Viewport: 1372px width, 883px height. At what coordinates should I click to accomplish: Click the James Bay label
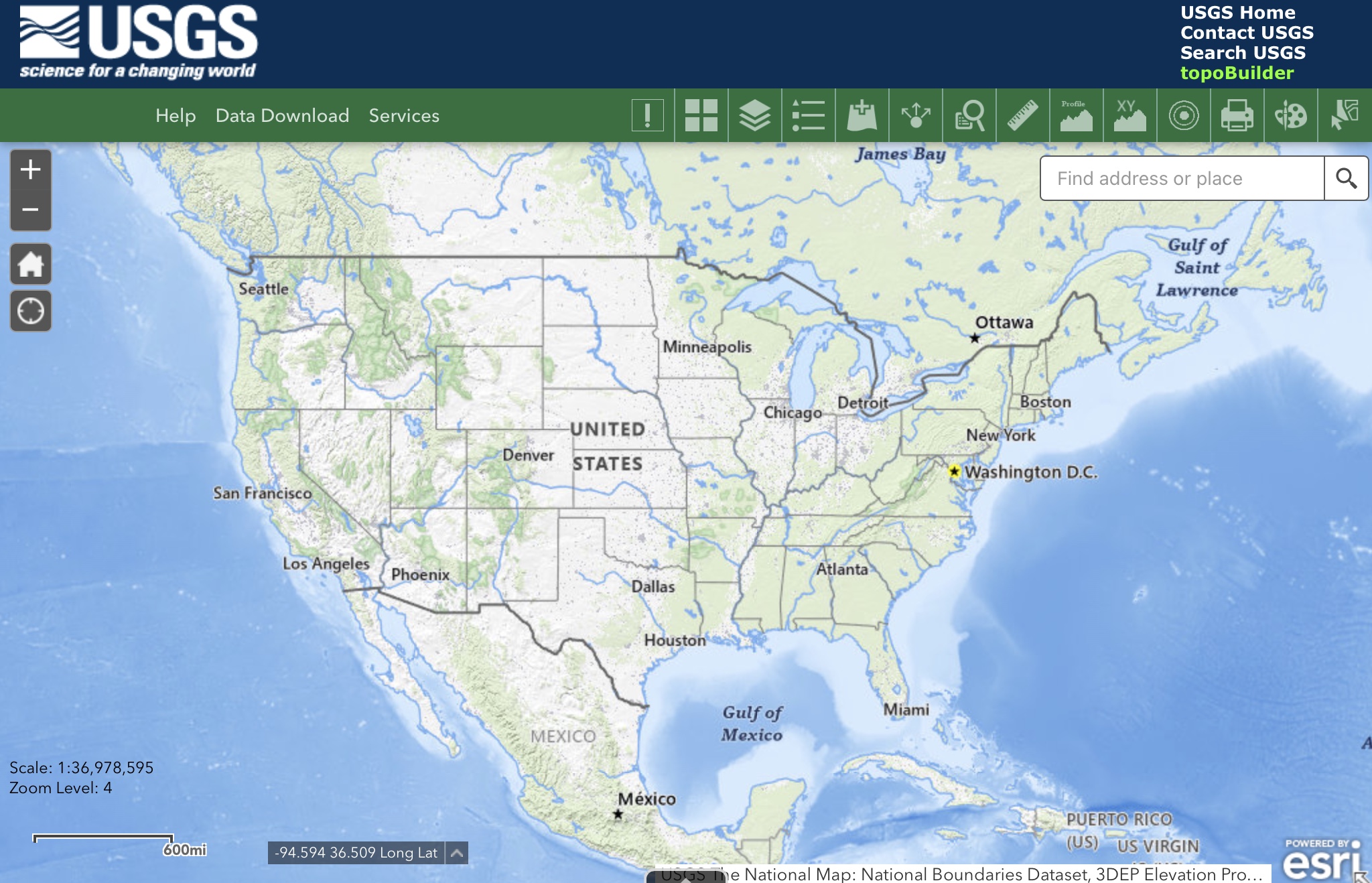pyautogui.click(x=900, y=154)
